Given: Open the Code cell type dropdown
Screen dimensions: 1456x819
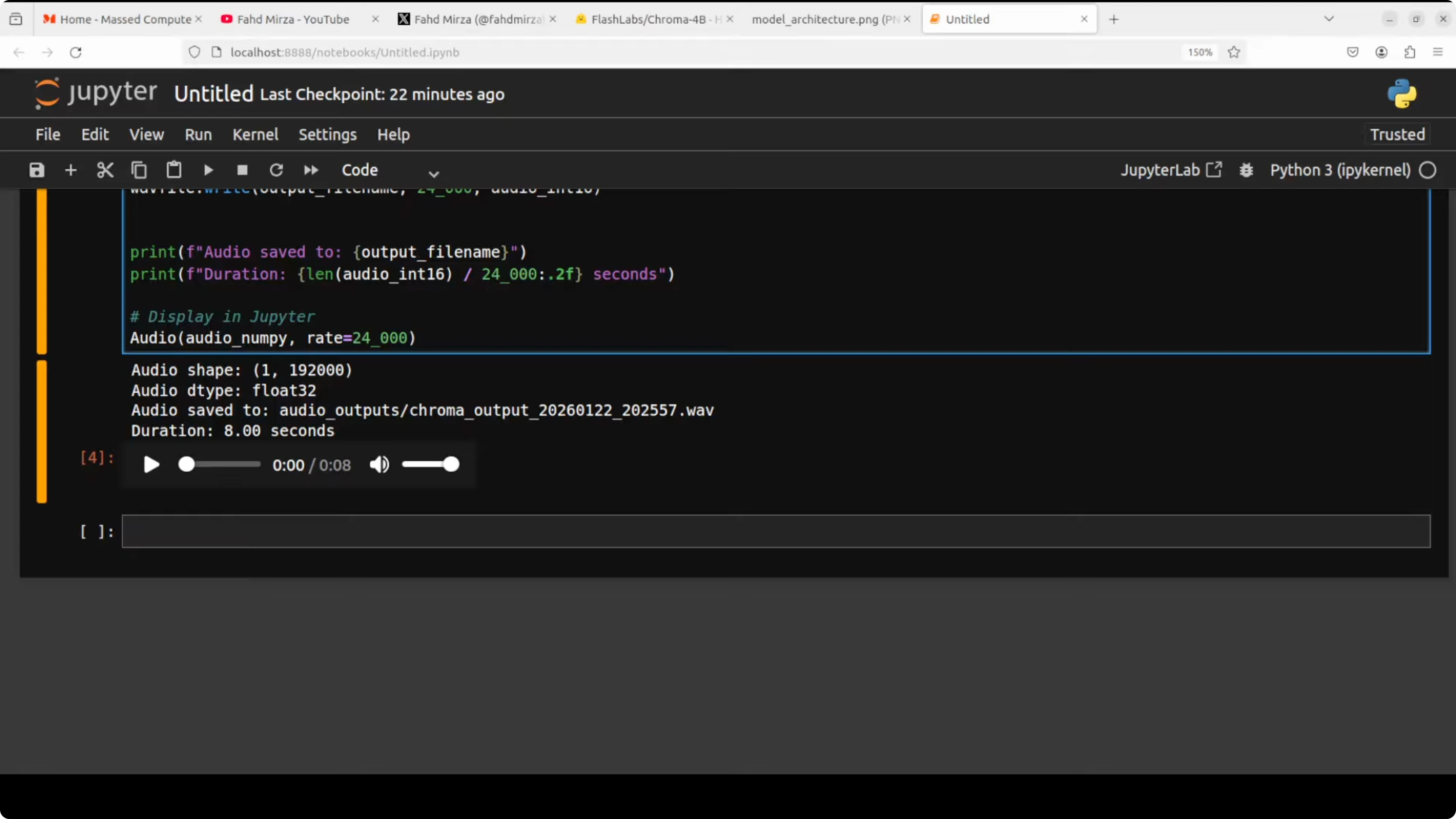Looking at the screenshot, I should pyautogui.click(x=390, y=171).
